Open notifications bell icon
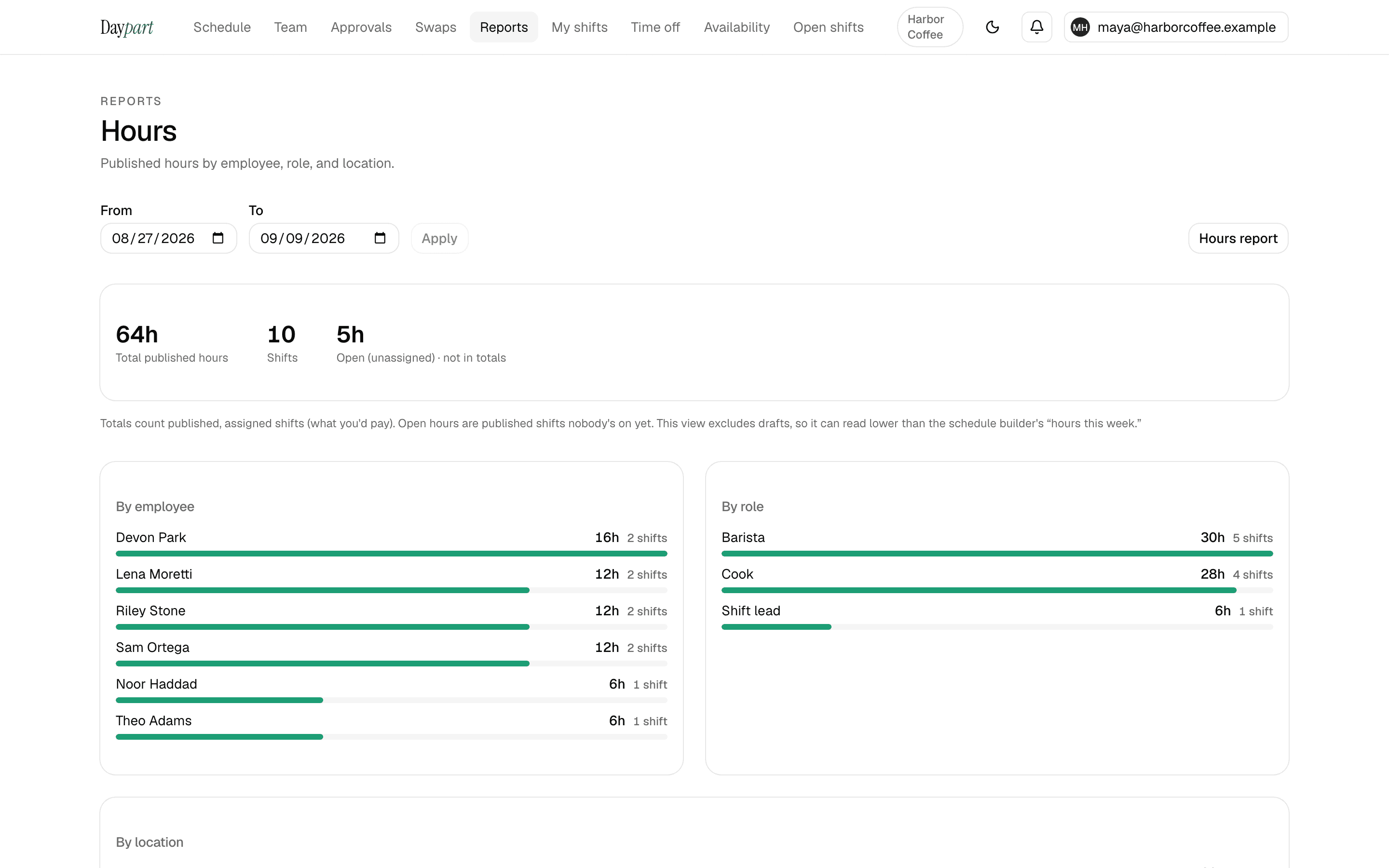1389x868 pixels. tap(1036, 27)
